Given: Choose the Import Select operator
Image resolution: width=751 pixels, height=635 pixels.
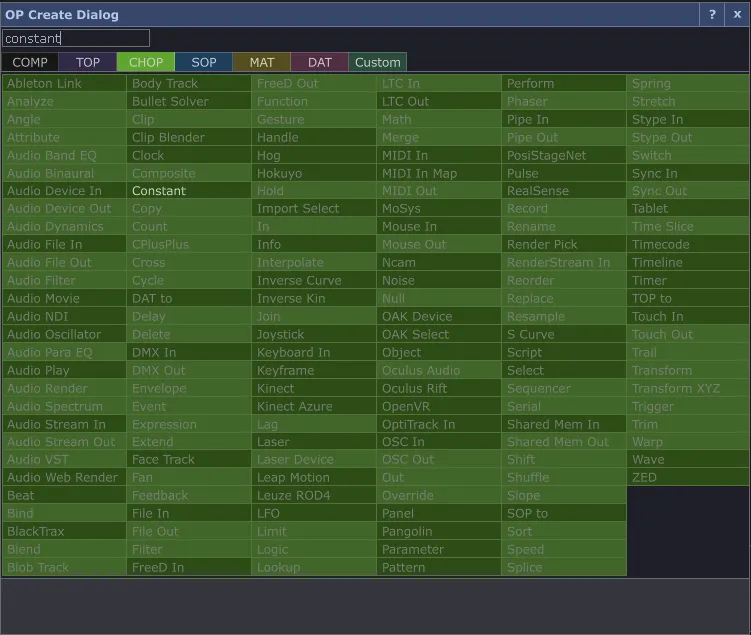Looking at the screenshot, I should point(314,208).
